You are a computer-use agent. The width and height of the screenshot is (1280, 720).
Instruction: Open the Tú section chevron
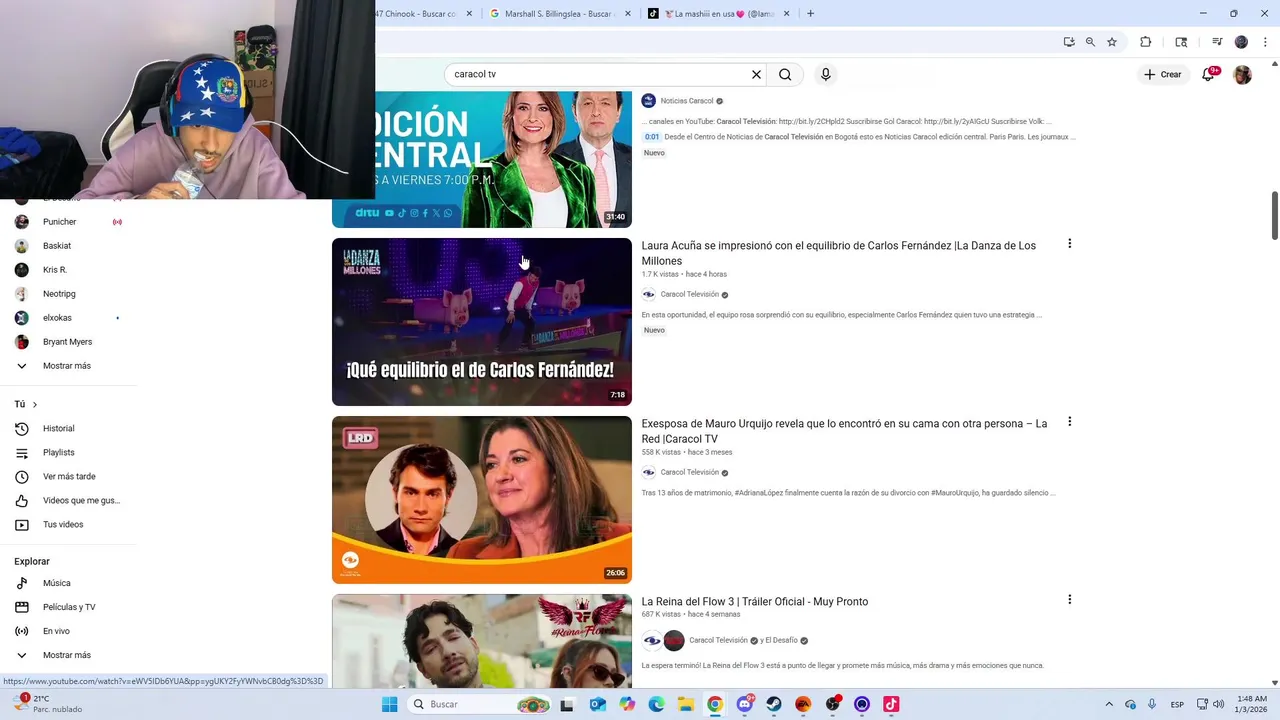[34, 404]
